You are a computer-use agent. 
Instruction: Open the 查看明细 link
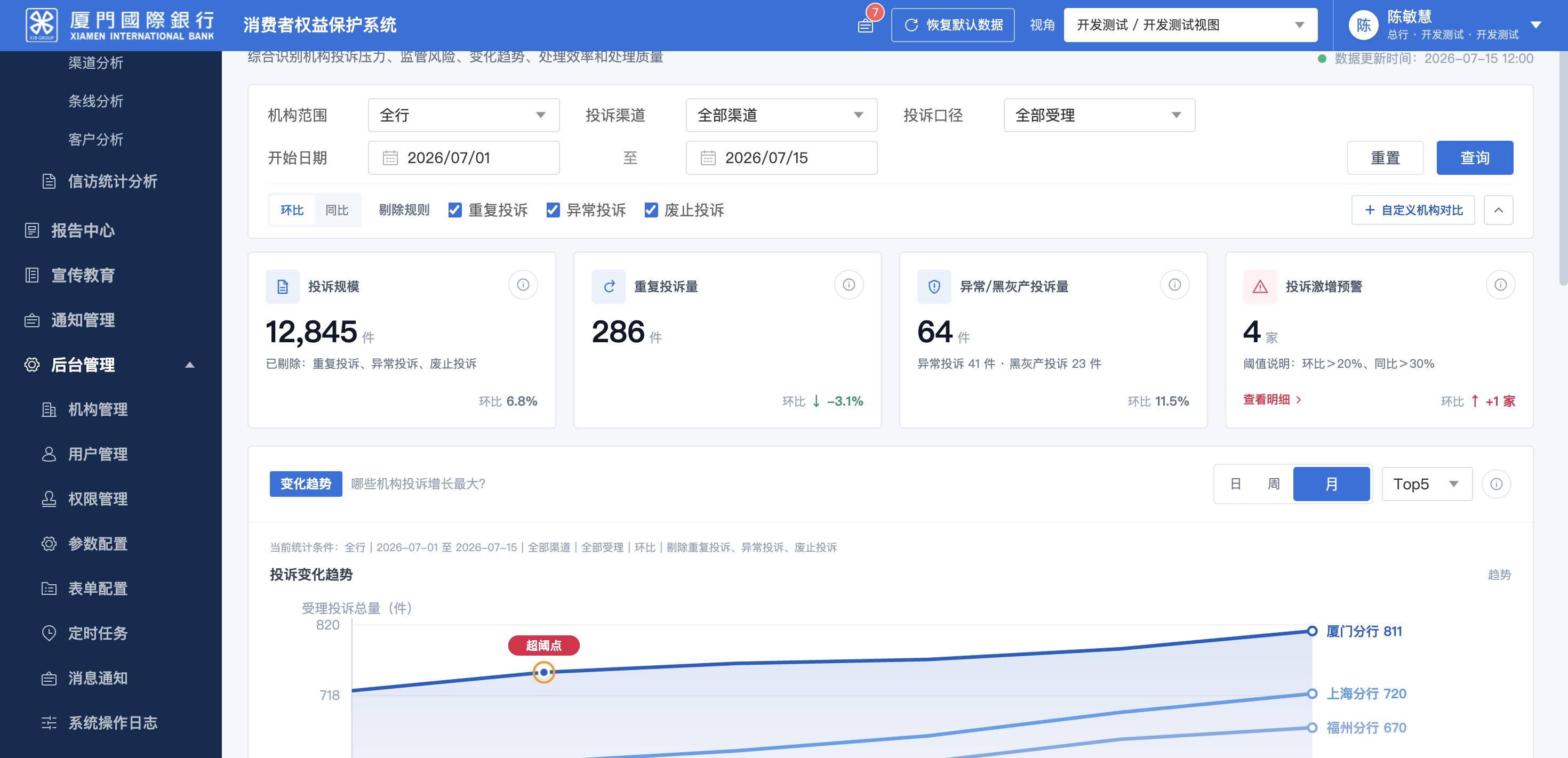click(1272, 400)
